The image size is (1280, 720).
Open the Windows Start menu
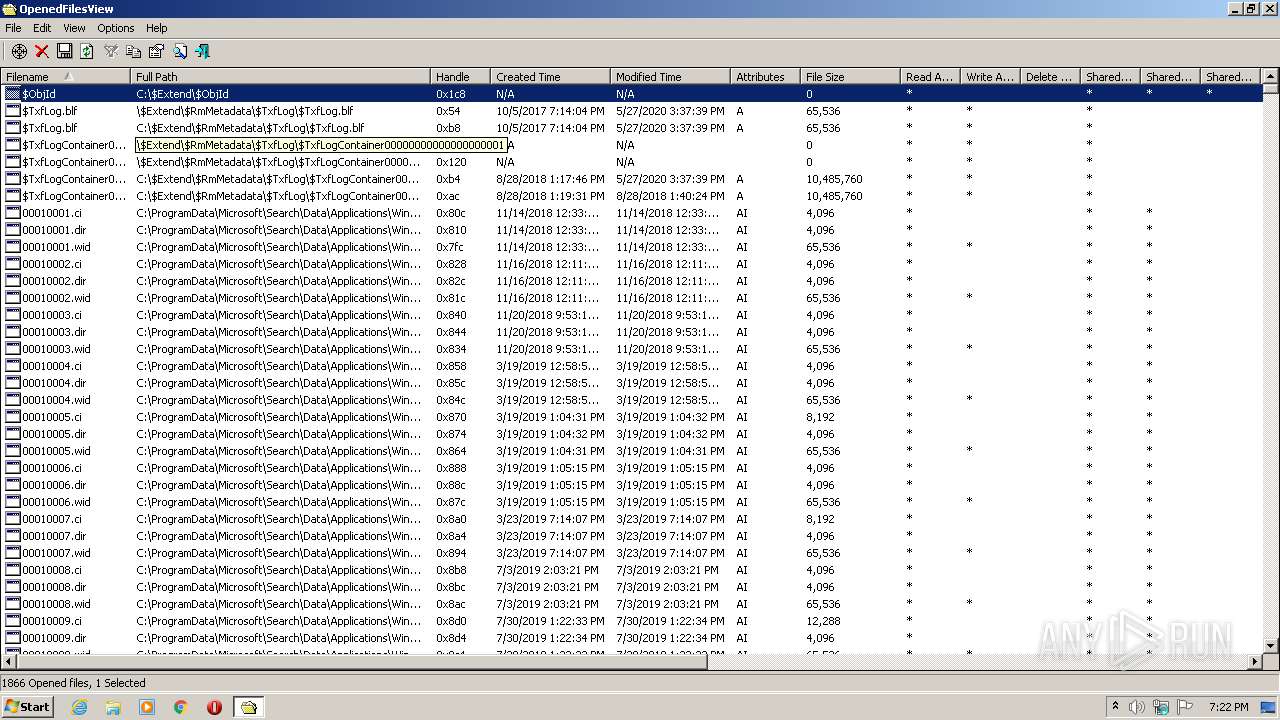coord(27,706)
